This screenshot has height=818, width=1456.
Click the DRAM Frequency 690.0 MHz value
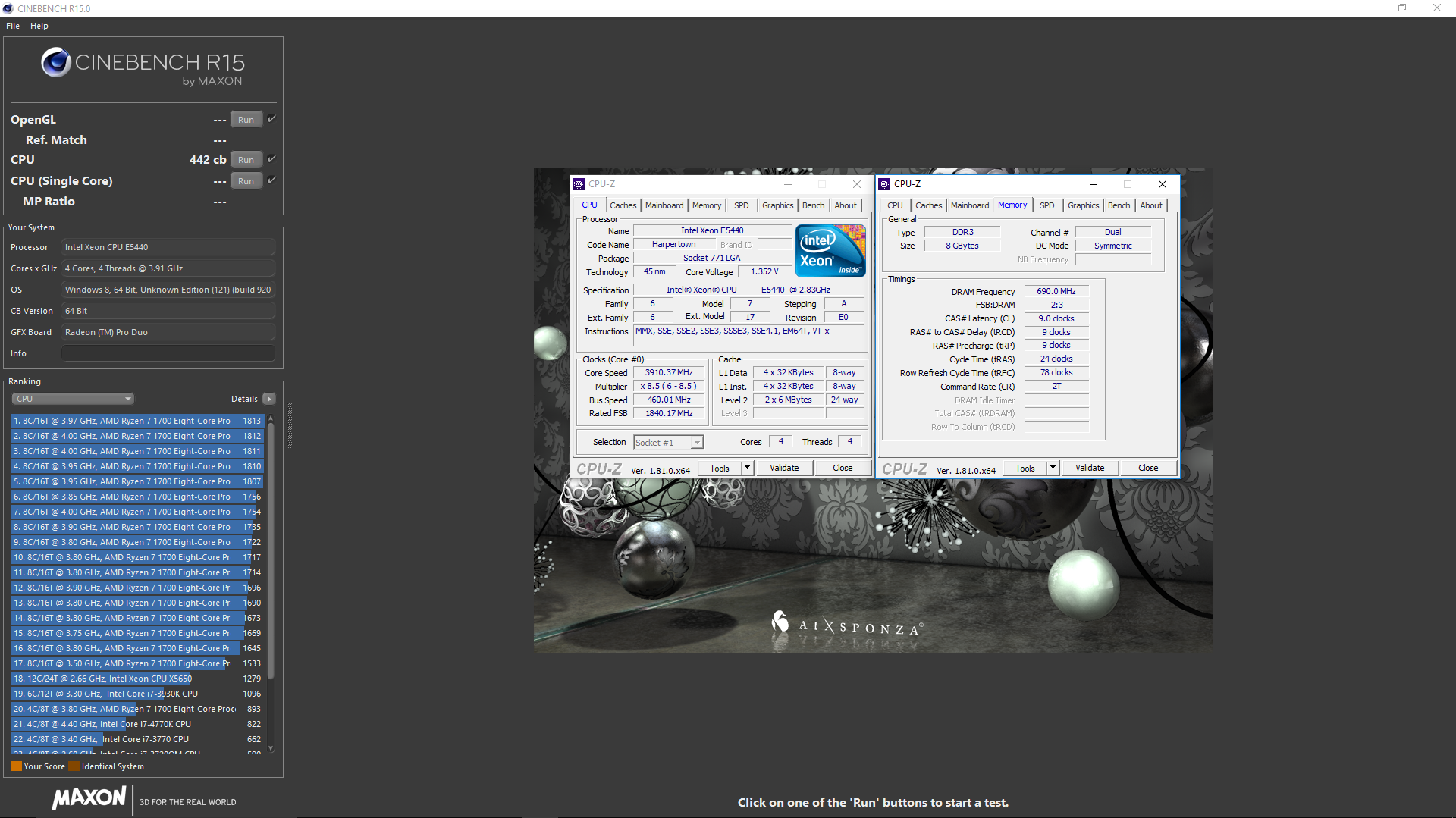click(1056, 291)
